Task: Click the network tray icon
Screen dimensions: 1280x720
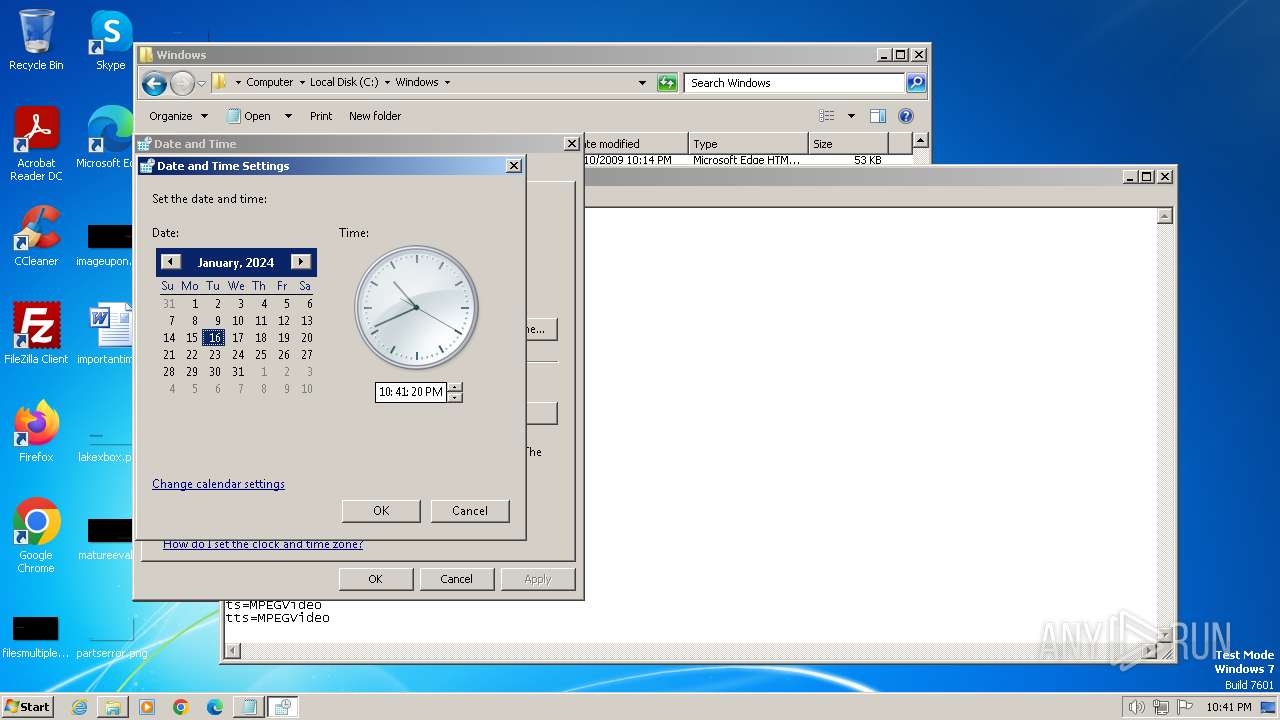Action: point(1161,707)
